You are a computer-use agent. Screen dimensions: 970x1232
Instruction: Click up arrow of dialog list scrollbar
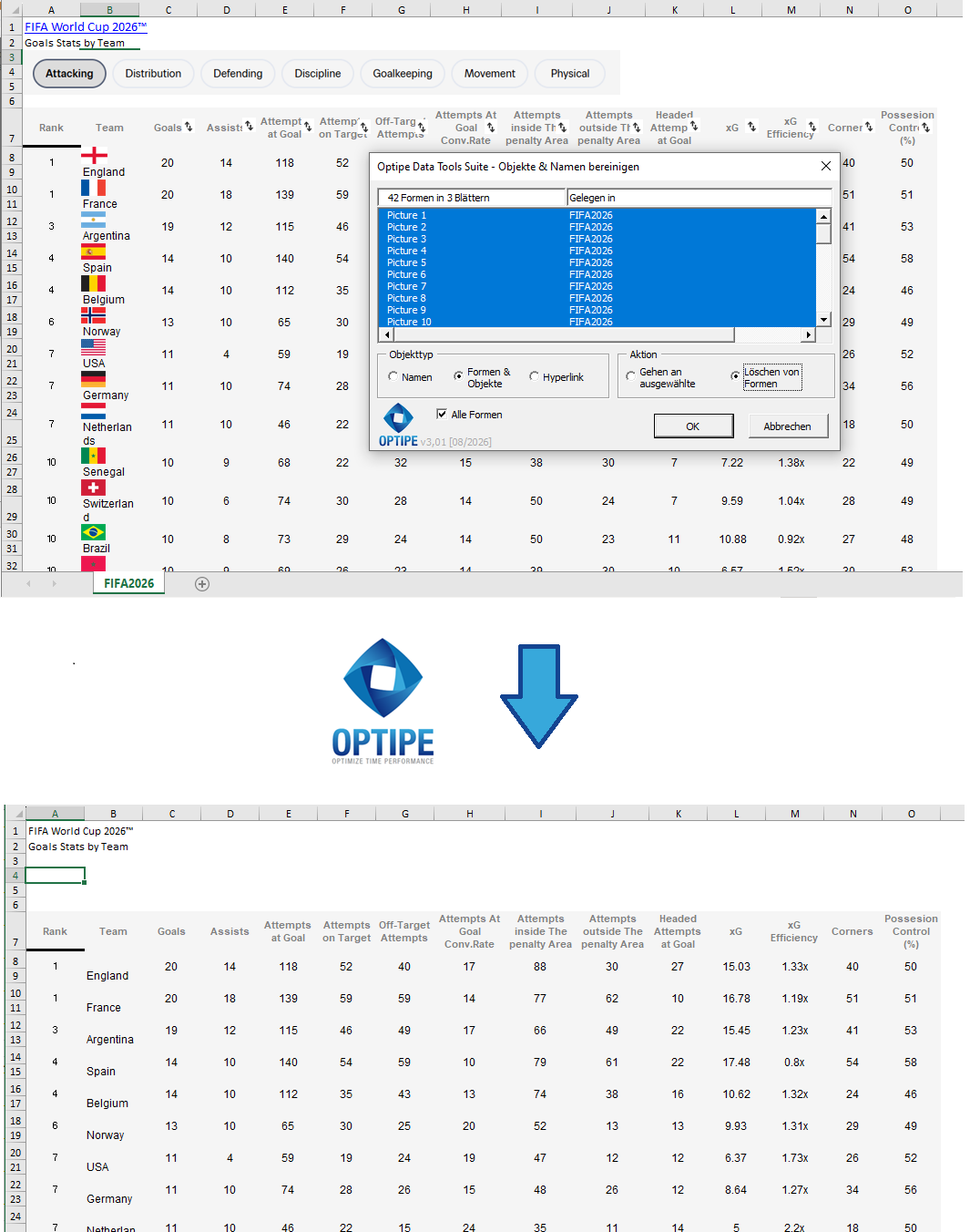coord(823,216)
